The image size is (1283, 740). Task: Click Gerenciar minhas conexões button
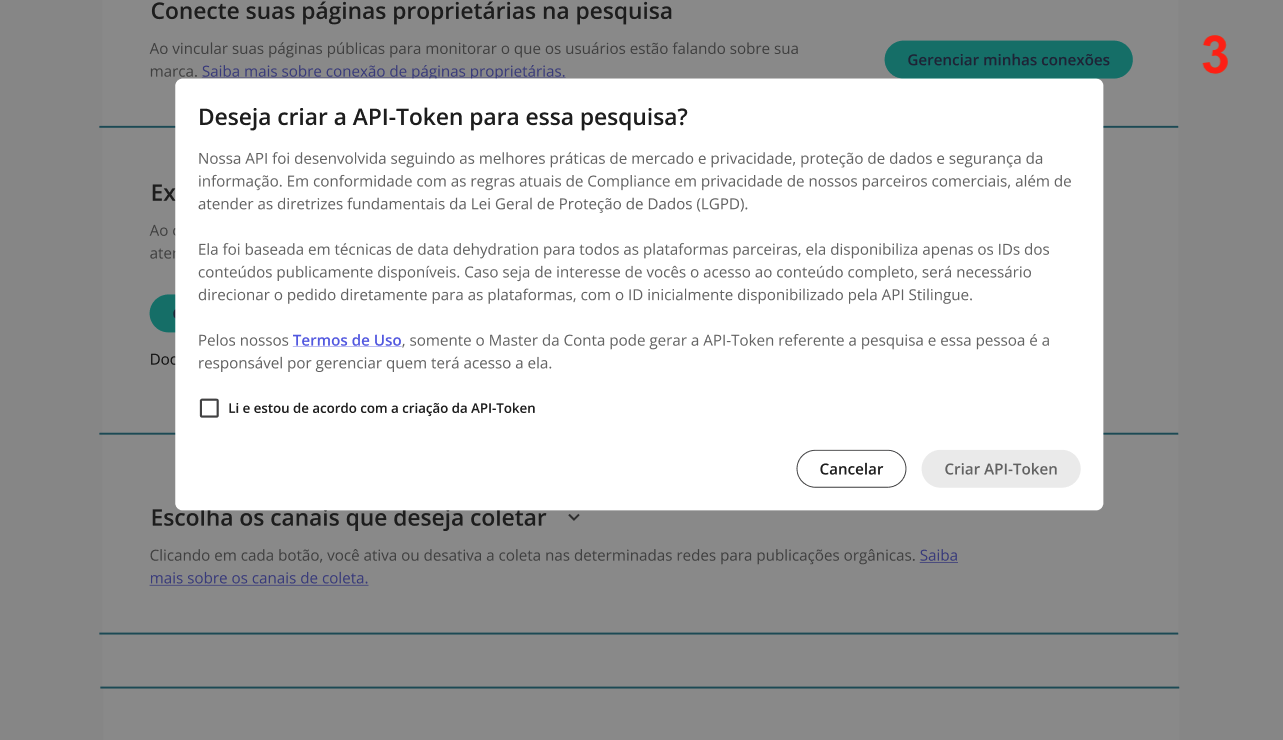pyautogui.click(x=1008, y=60)
